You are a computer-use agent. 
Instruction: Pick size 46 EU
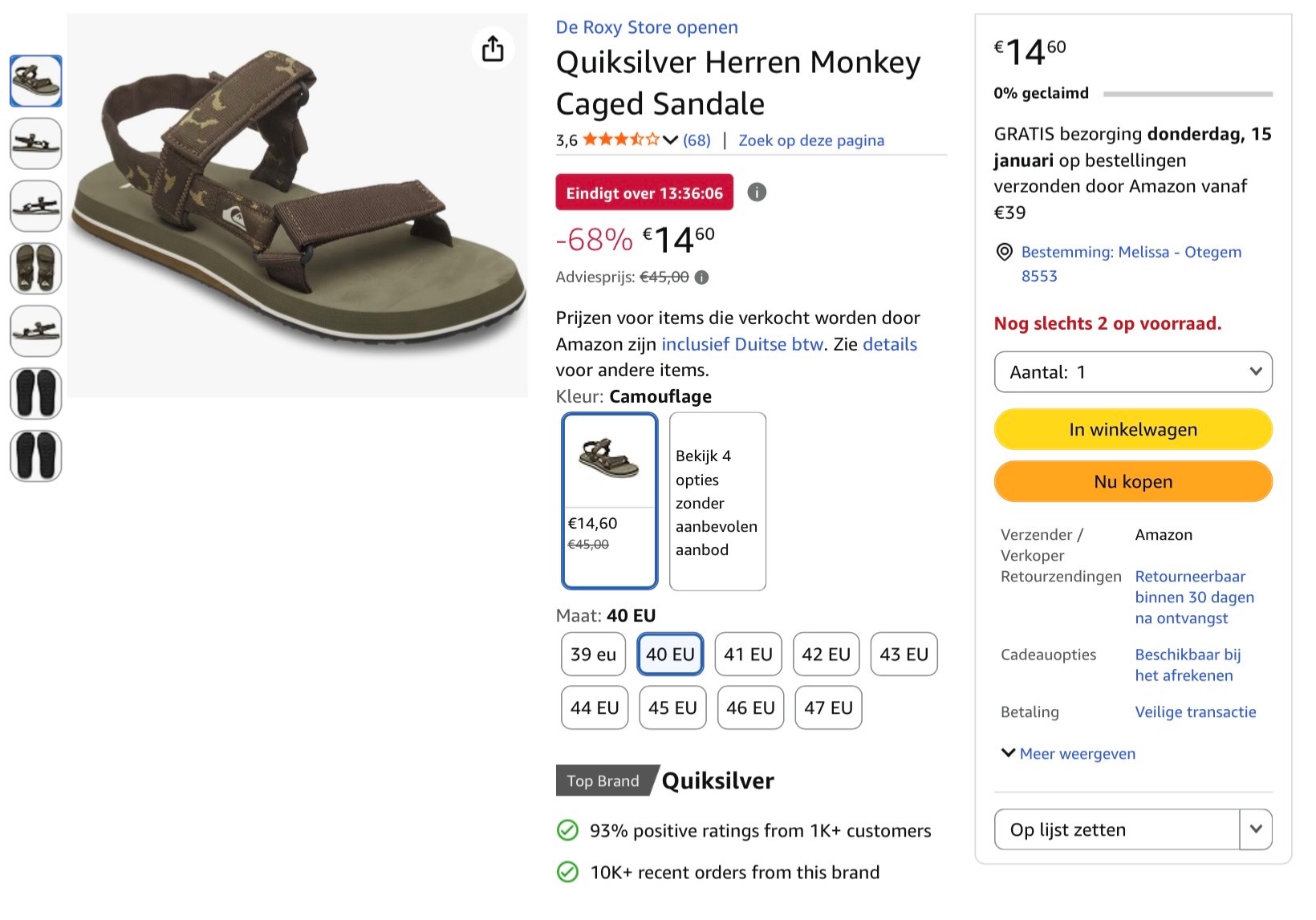point(750,707)
